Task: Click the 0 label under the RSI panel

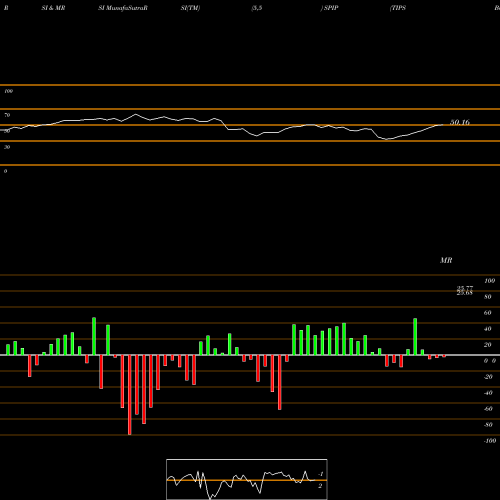Action: coord(5,171)
